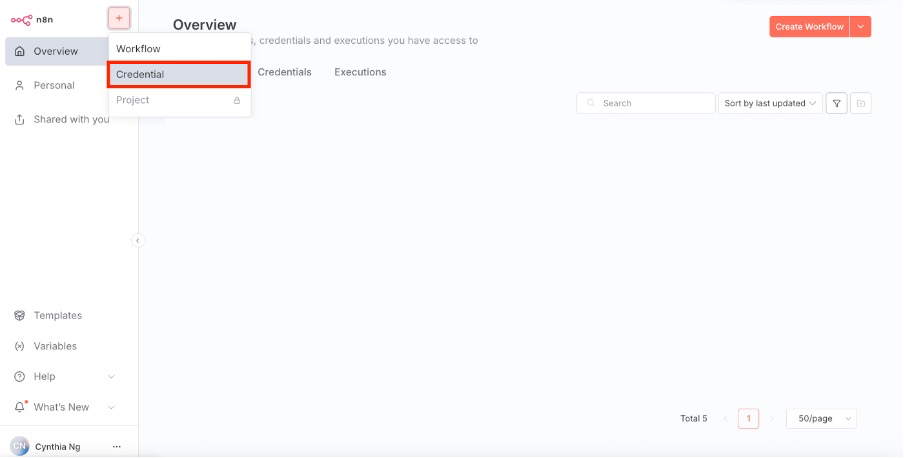
Task: Open the filter icon next to sort
Action: point(836,103)
